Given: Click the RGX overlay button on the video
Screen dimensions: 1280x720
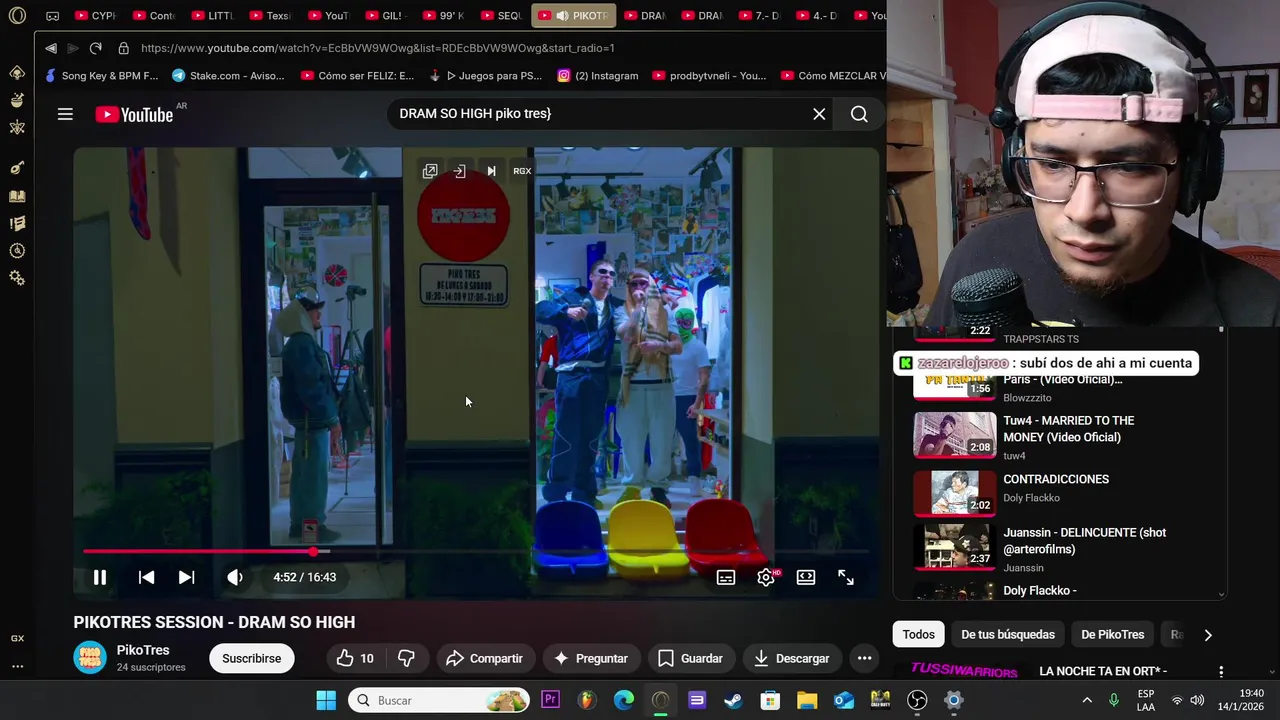Looking at the screenshot, I should click(522, 171).
